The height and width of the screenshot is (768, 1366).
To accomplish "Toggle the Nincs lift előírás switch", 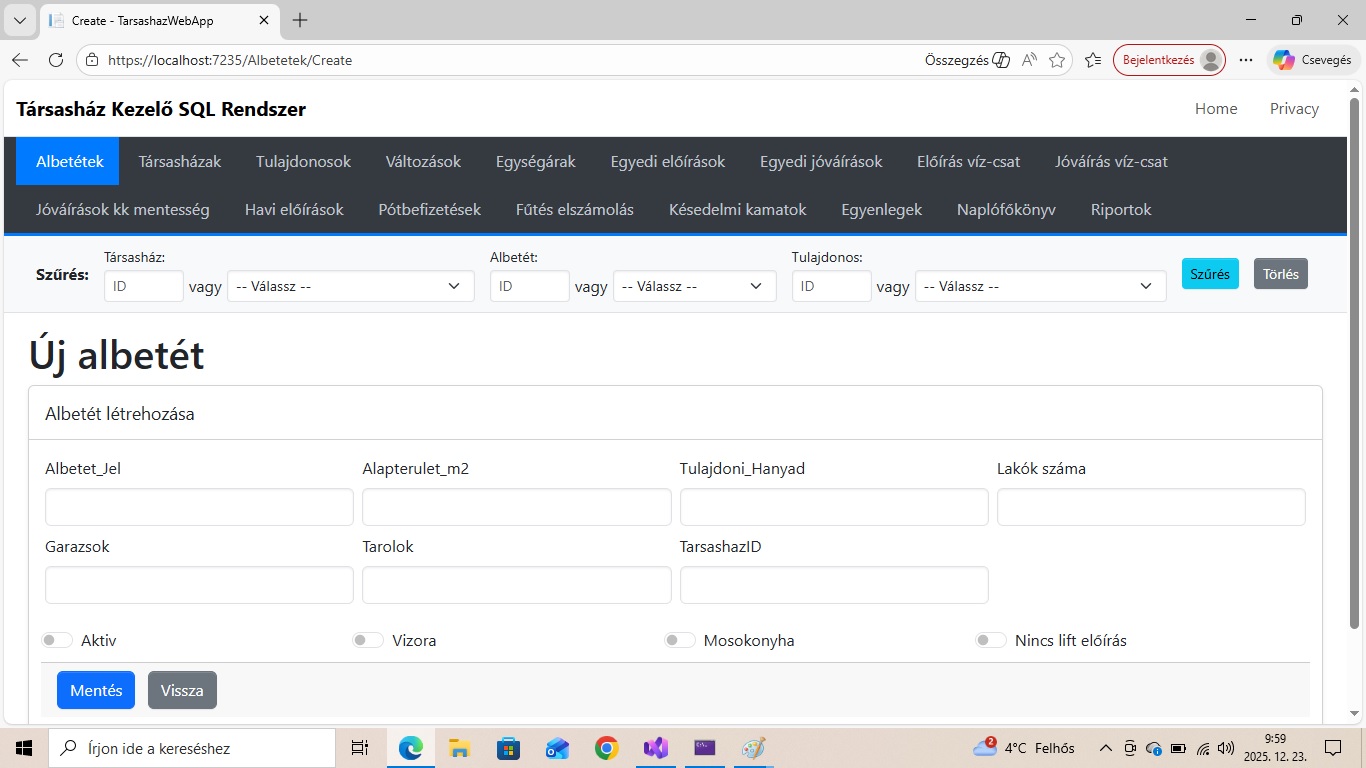I will [x=991, y=640].
